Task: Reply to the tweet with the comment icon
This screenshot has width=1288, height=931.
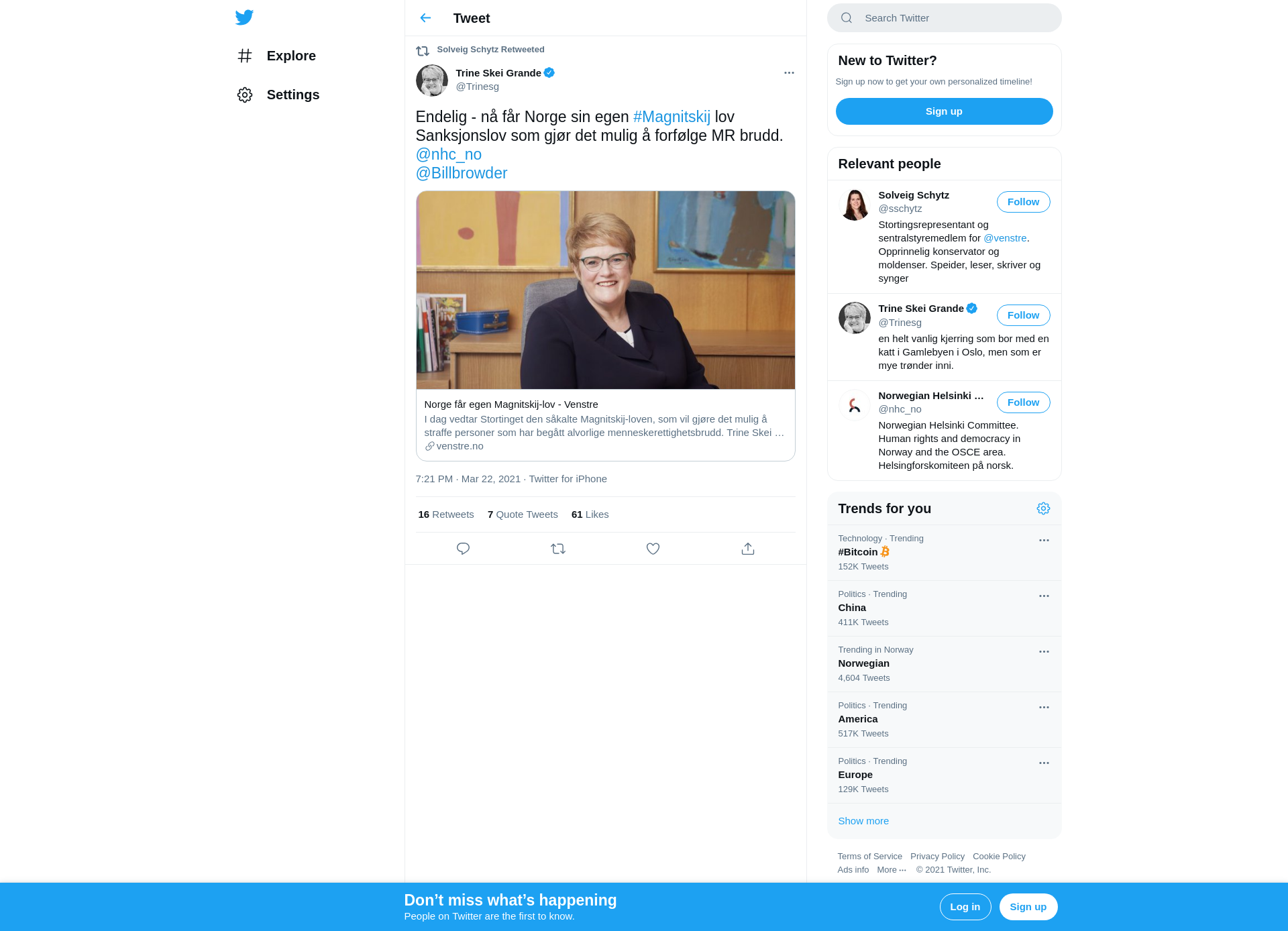Action: tap(463, 549)
